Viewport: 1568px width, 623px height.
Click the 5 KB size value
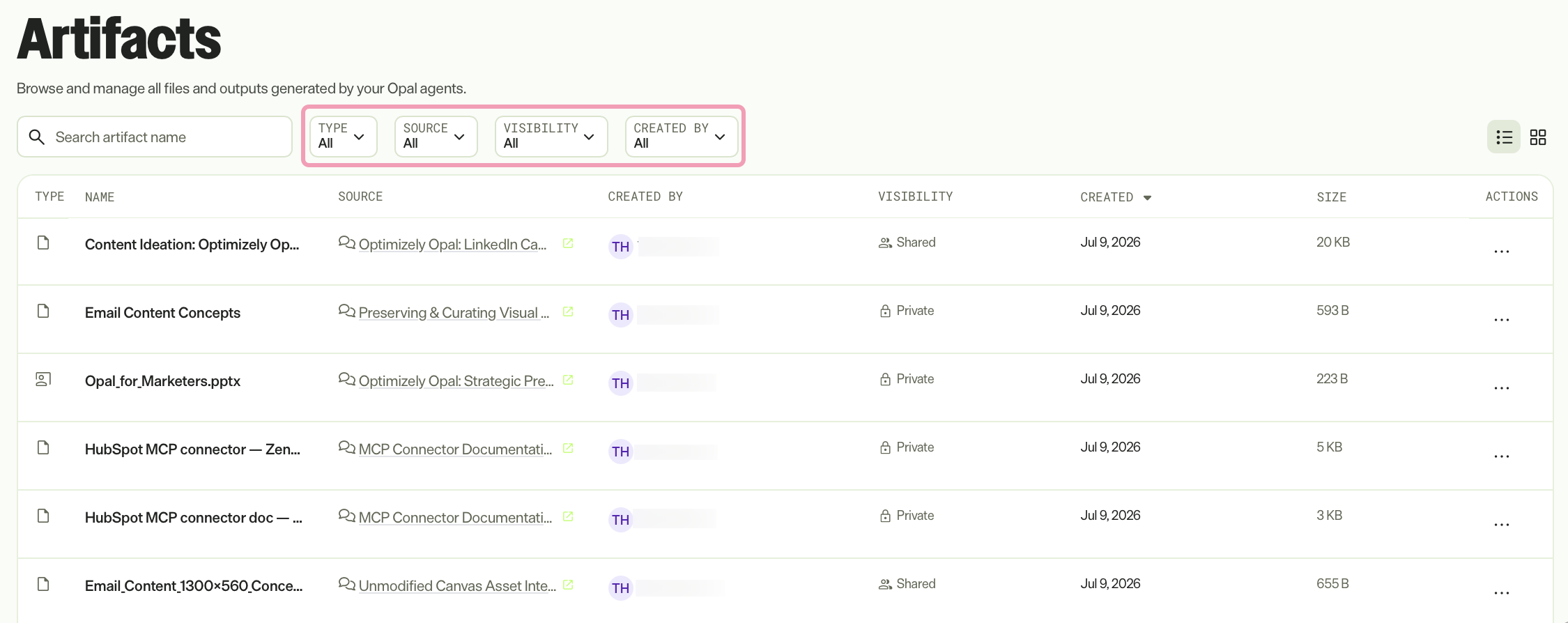pyautogui.click(x=1329, y=447)
